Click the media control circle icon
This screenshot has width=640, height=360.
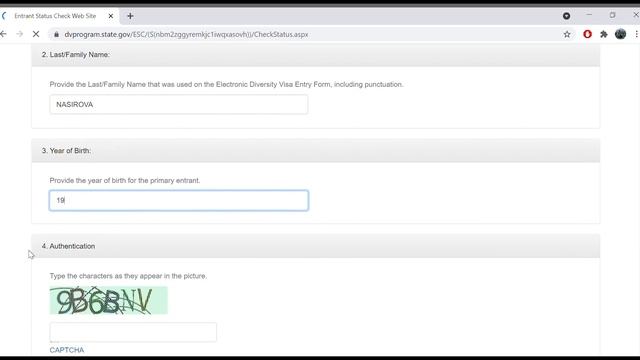pos(567,16)
